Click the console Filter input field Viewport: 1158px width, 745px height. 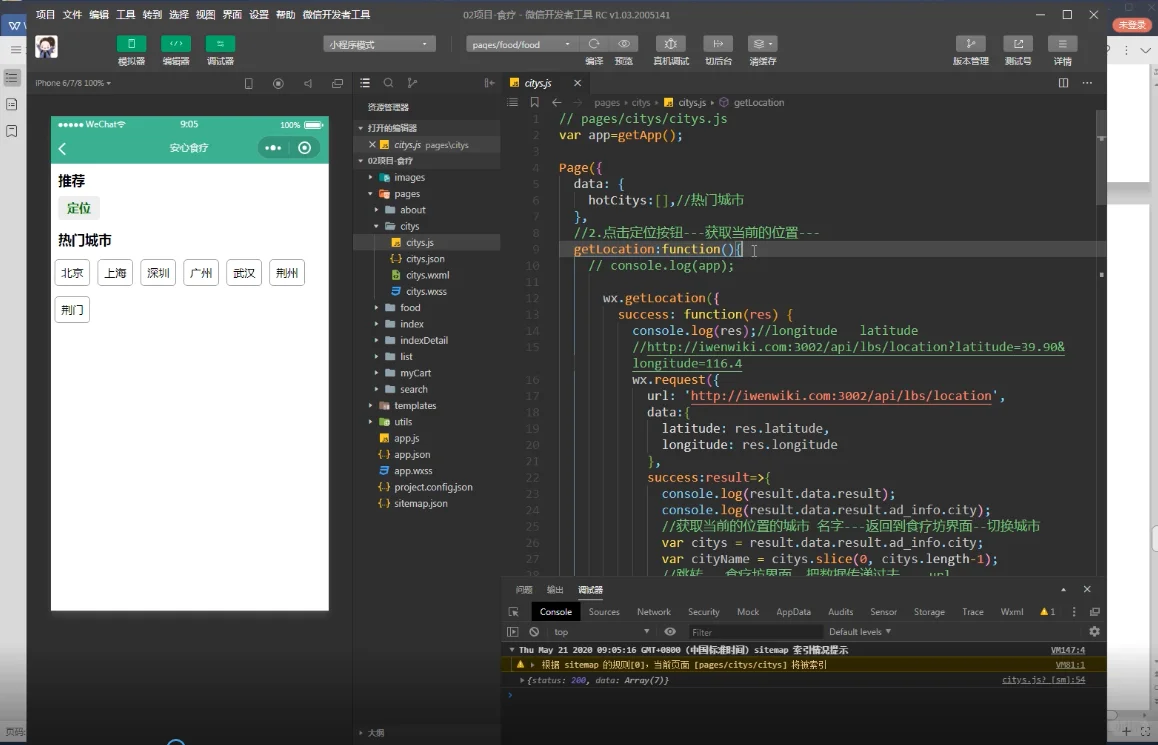[755, 632]
